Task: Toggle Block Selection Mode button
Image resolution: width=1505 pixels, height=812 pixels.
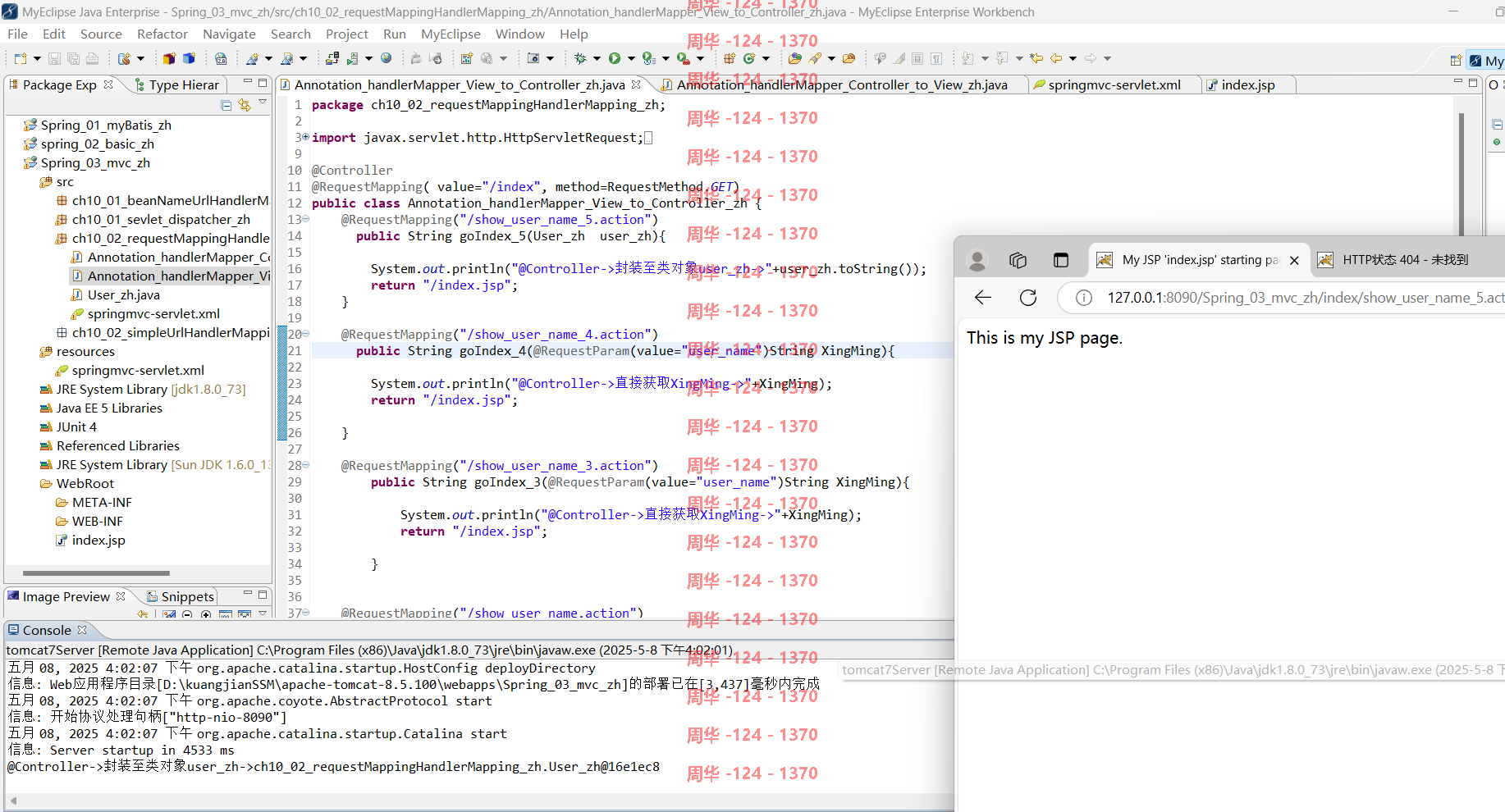Action: coord(917,58)
